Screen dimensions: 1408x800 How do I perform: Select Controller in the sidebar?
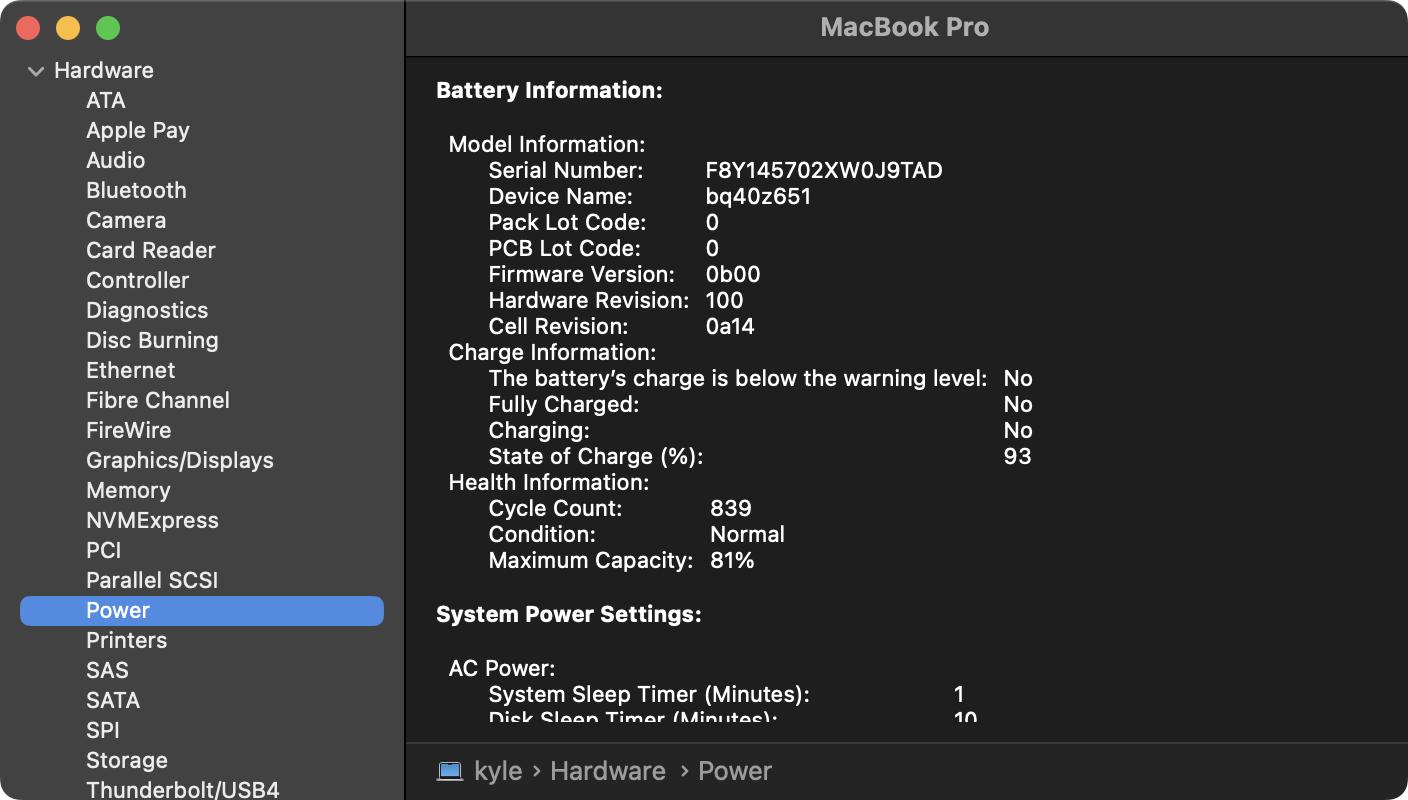tap(137, 280)
